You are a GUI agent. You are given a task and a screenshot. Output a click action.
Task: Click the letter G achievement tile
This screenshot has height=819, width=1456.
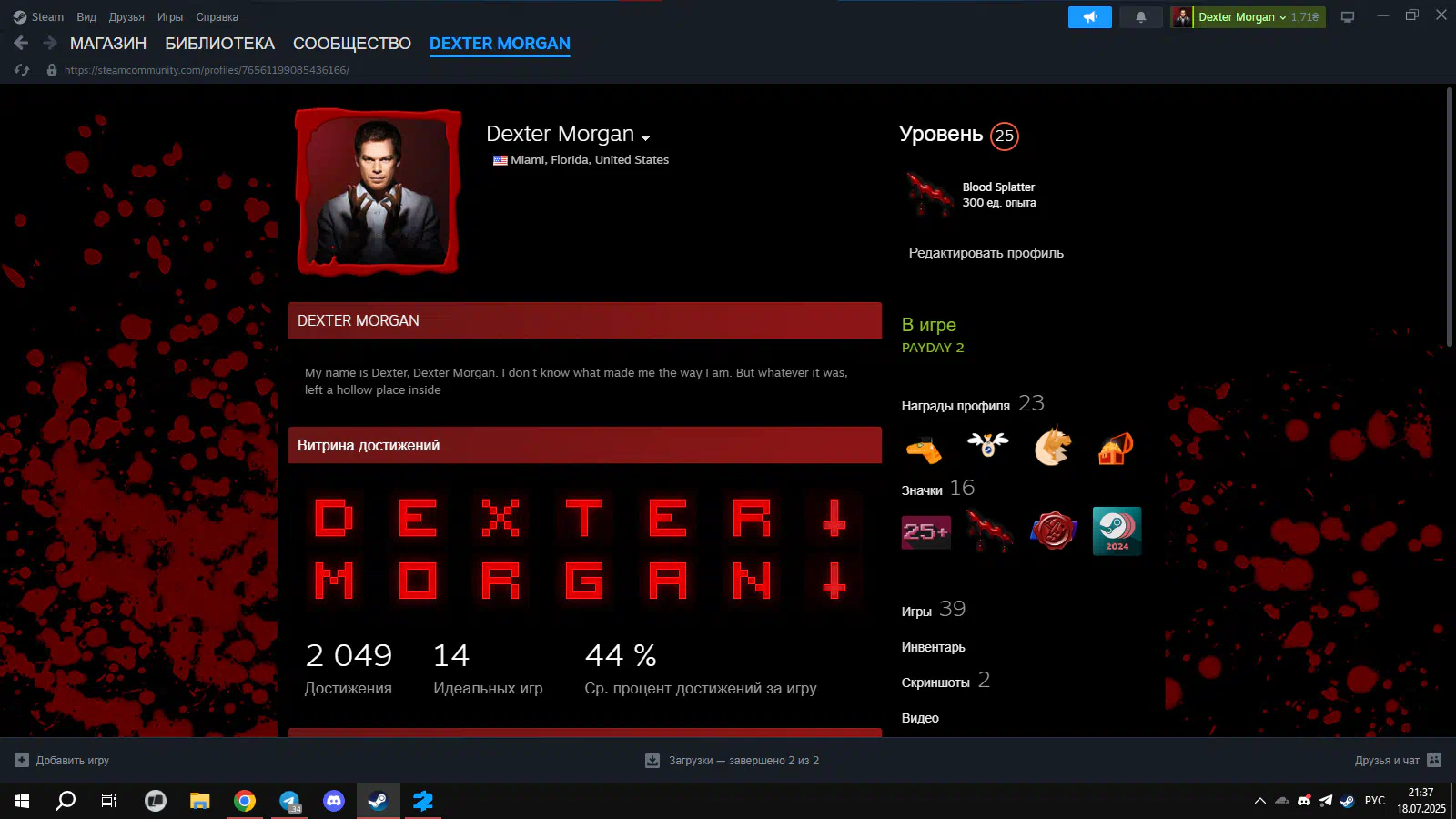pos(584,581)
